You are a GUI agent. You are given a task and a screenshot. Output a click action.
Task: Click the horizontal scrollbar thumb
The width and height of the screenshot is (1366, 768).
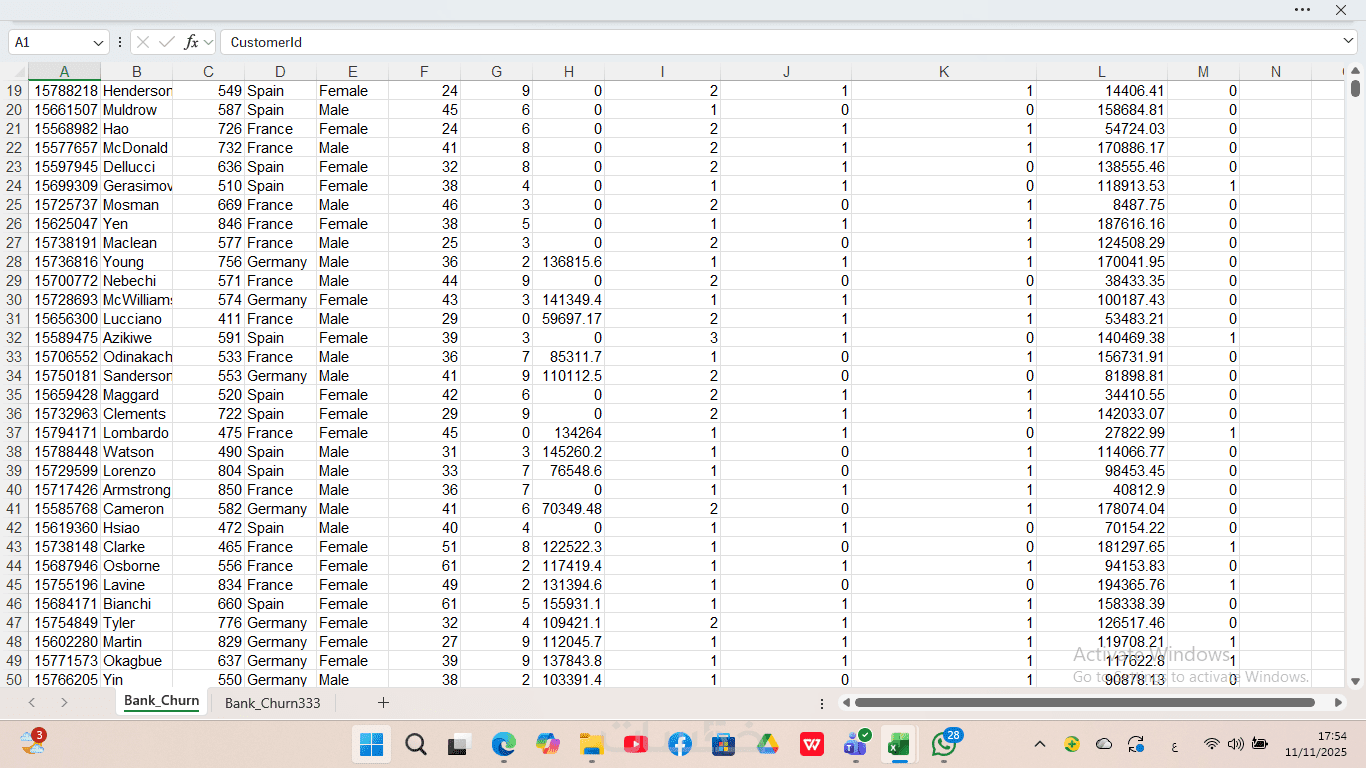pyautogui.click(x=1085, y=703)
